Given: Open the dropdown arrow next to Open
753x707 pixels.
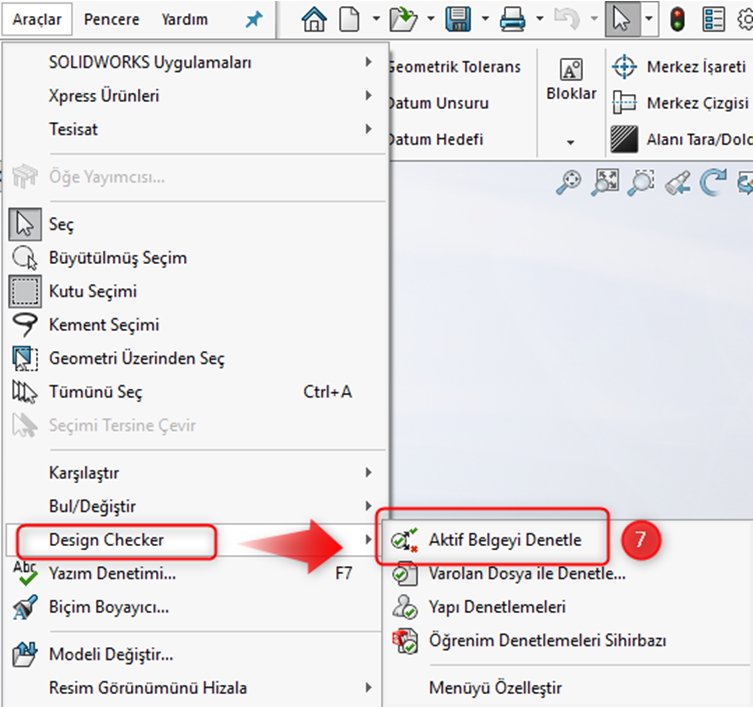Looking at the screenshot, I should point(431,19).
